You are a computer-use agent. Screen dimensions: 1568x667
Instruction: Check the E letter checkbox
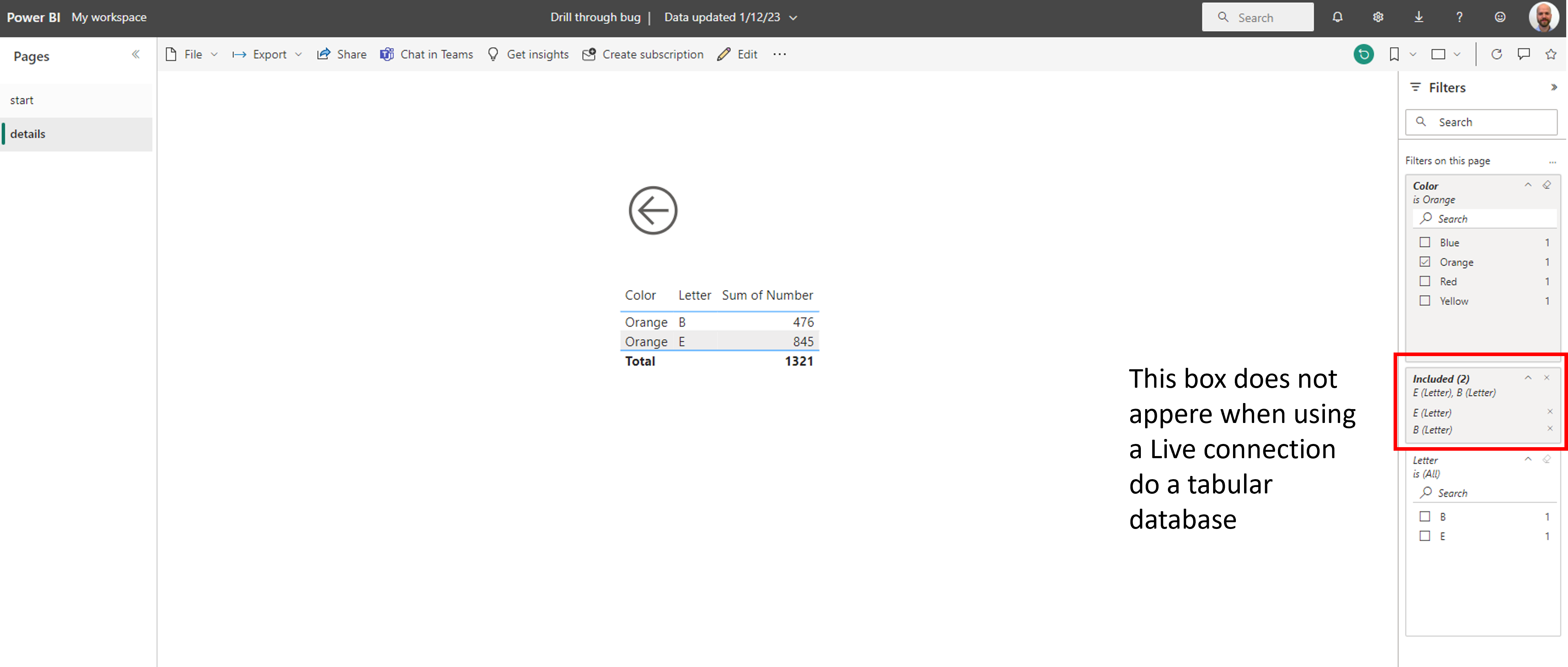pyautogui.click(x=1424, y=535)
